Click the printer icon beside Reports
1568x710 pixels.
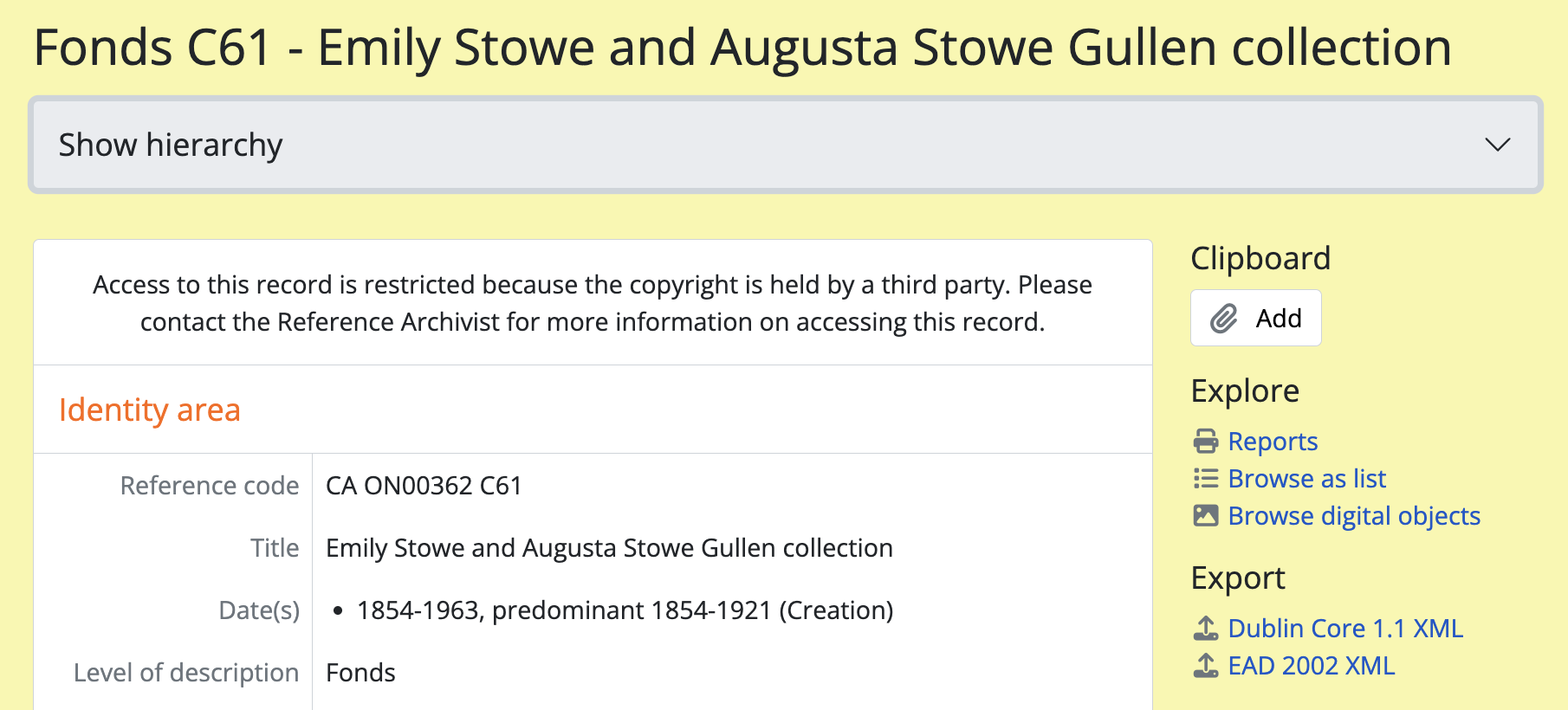(1205, 442)
